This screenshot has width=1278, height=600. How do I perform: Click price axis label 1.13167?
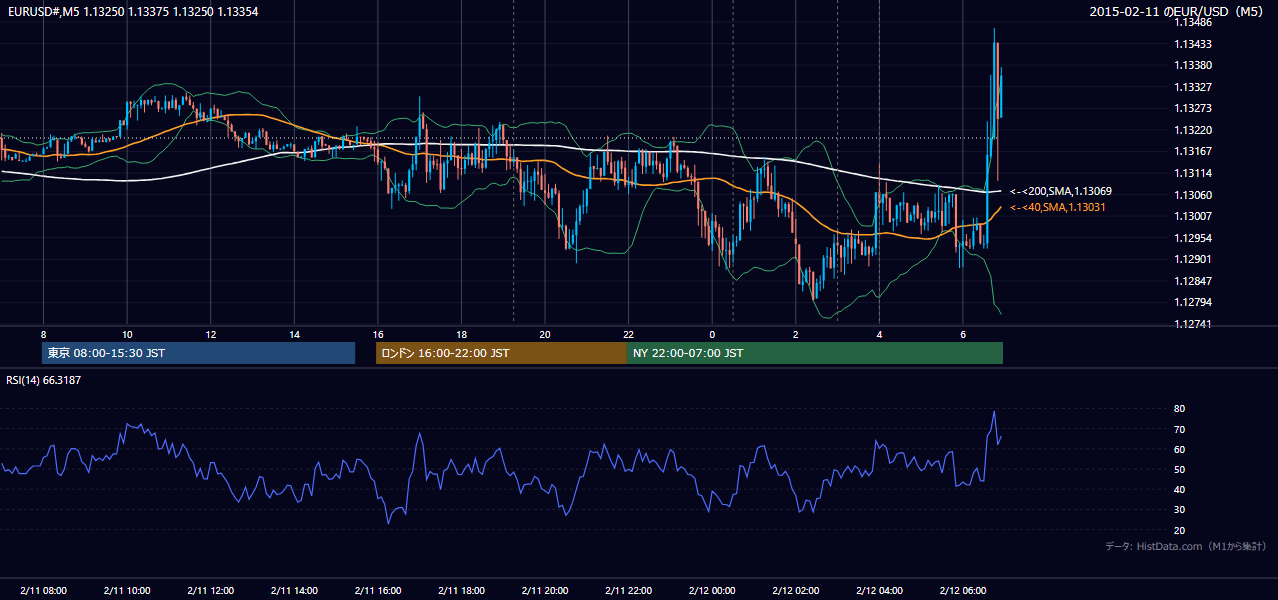(x=1195, y=151)
